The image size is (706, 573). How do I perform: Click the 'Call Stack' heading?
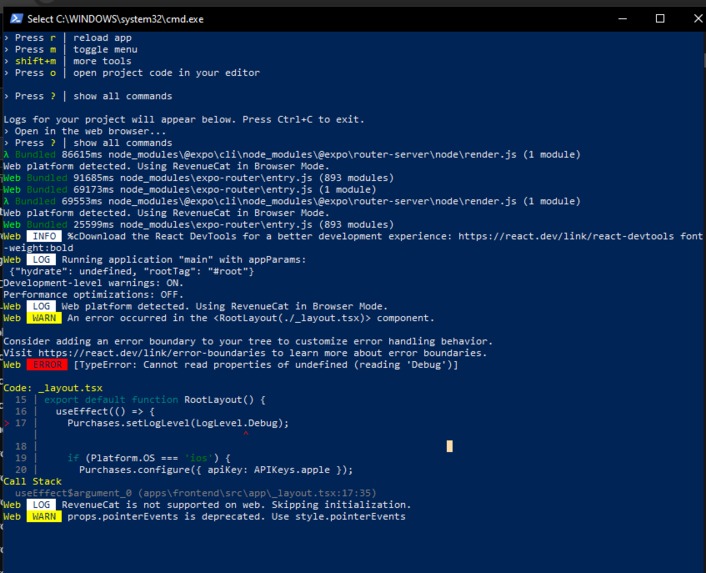pos(32,482)
